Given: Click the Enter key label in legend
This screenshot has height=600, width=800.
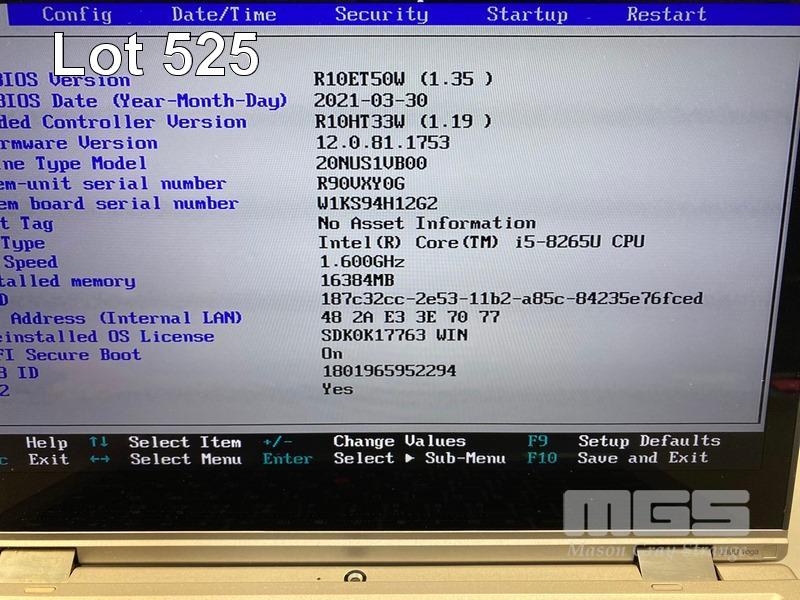Looking at the screenshot, I should pyautogui.click(x=287, y=459).
